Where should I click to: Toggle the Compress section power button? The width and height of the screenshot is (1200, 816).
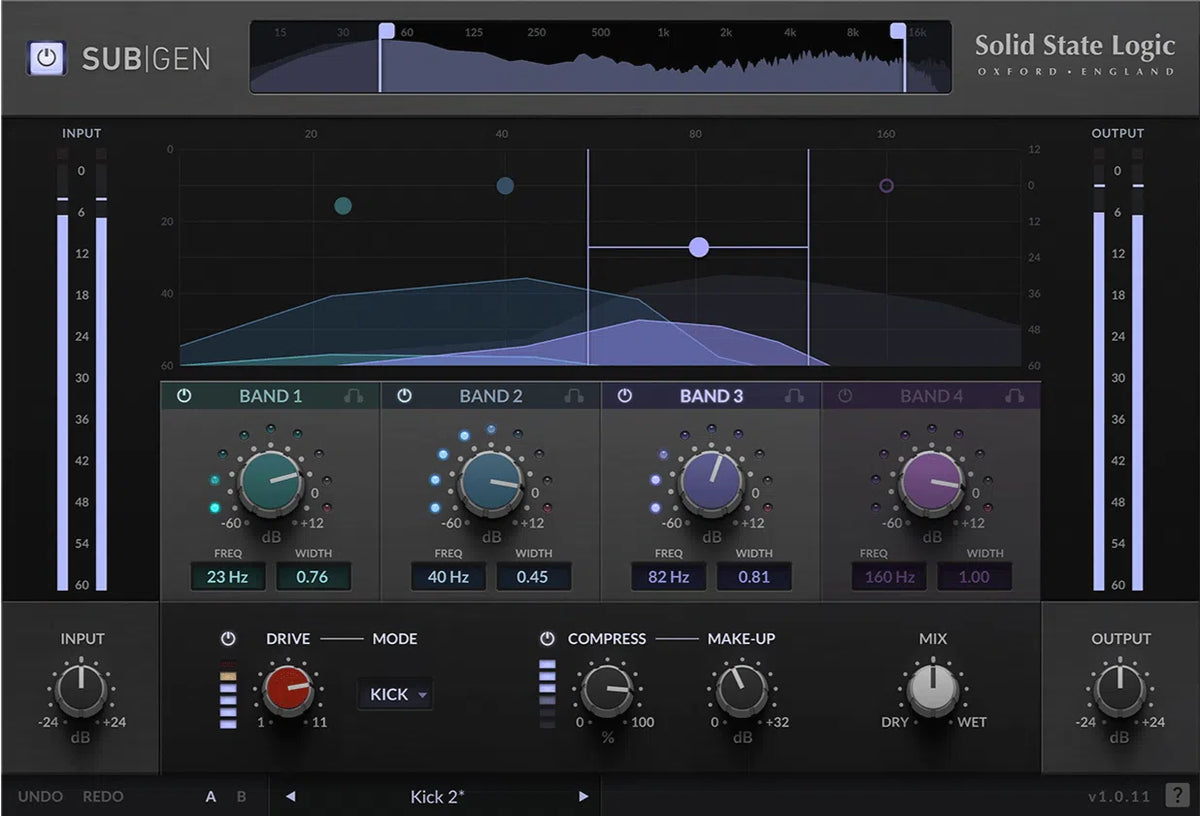point(548,639)
